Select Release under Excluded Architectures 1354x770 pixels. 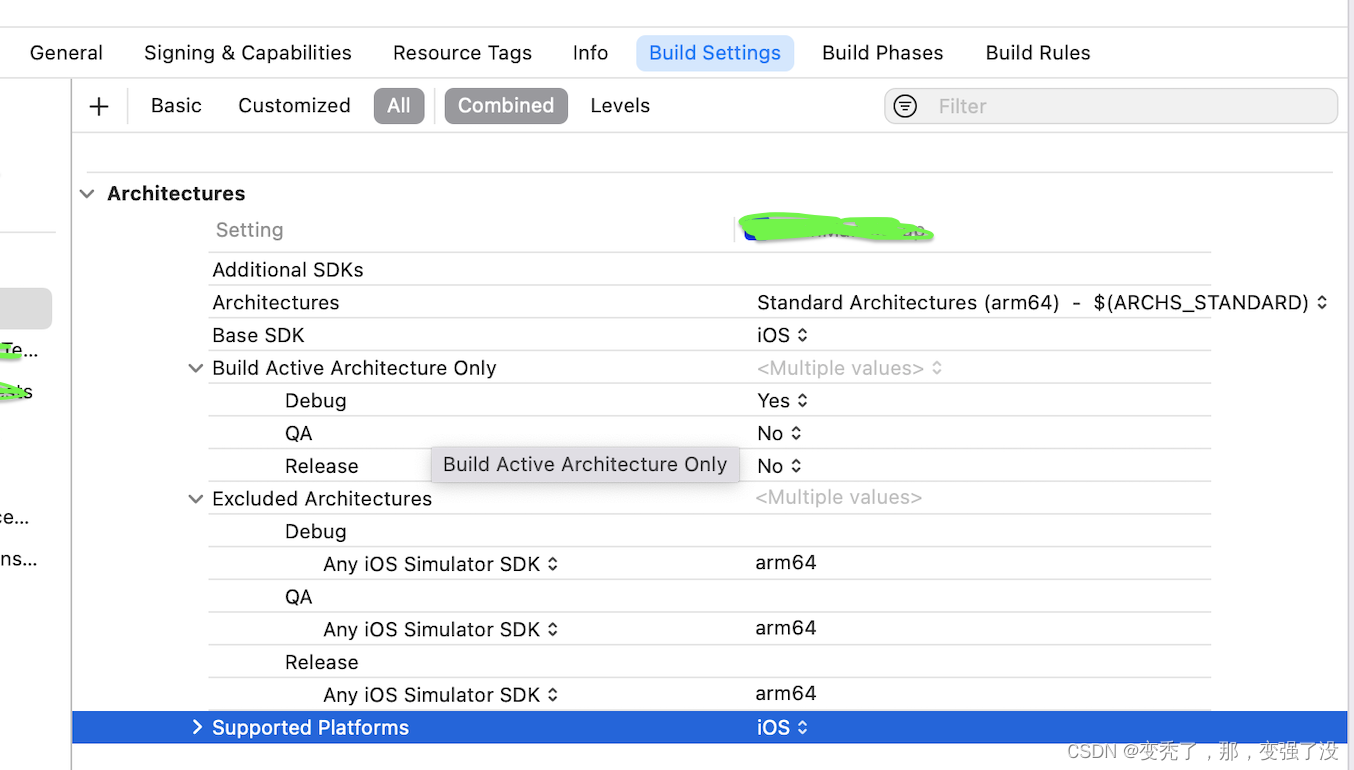322,662
